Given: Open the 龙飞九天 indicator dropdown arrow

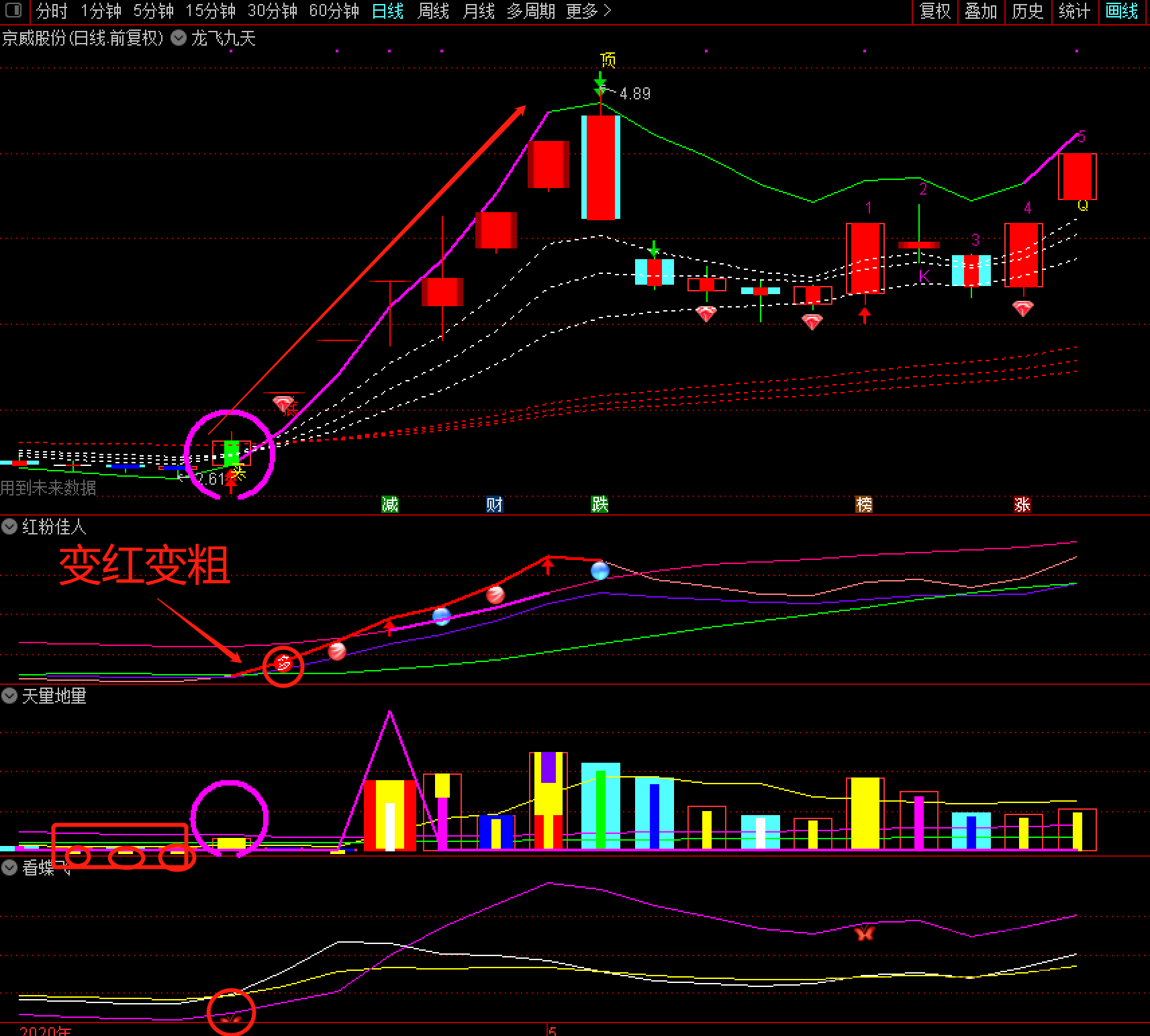Looking at the screenshot, I should (179, 38).
